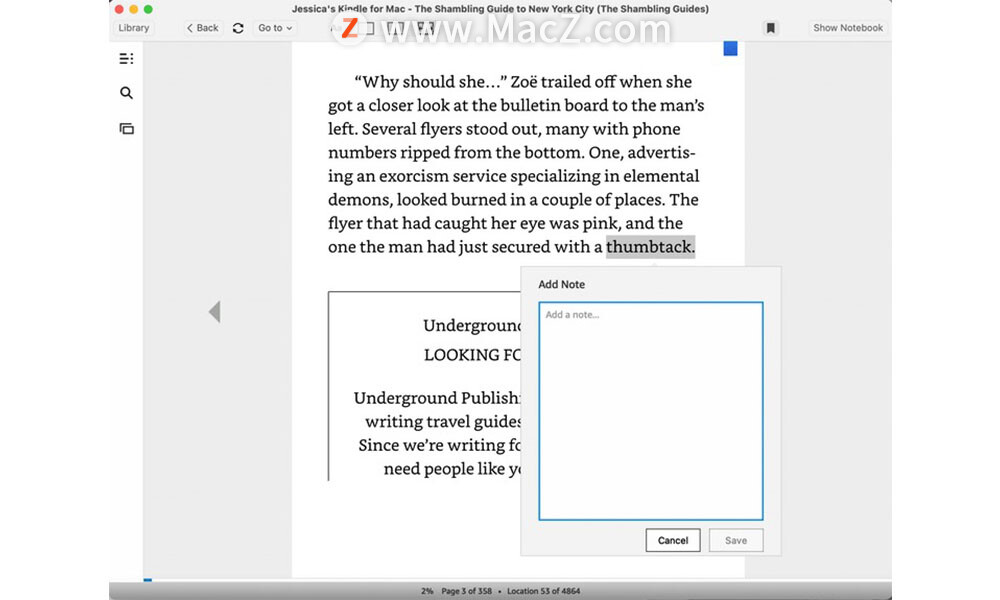
Task: Open the search magnifier in the sidebar
Action: (126, 93)
